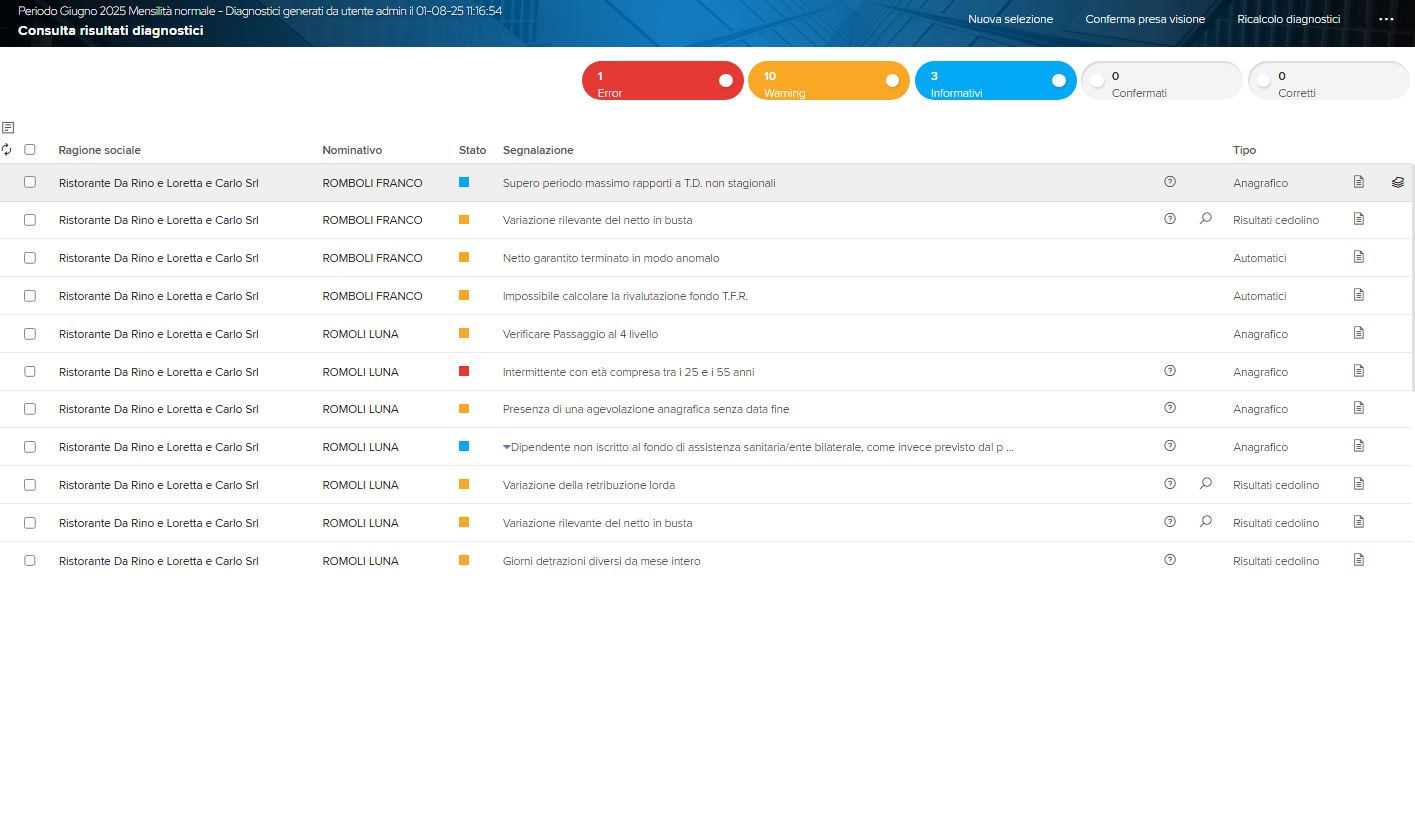Click magnifier on ROMBOLI FRANCO Variazione rilevante netto row
Screen dimensions: 1415x822
pos(1205,218)
